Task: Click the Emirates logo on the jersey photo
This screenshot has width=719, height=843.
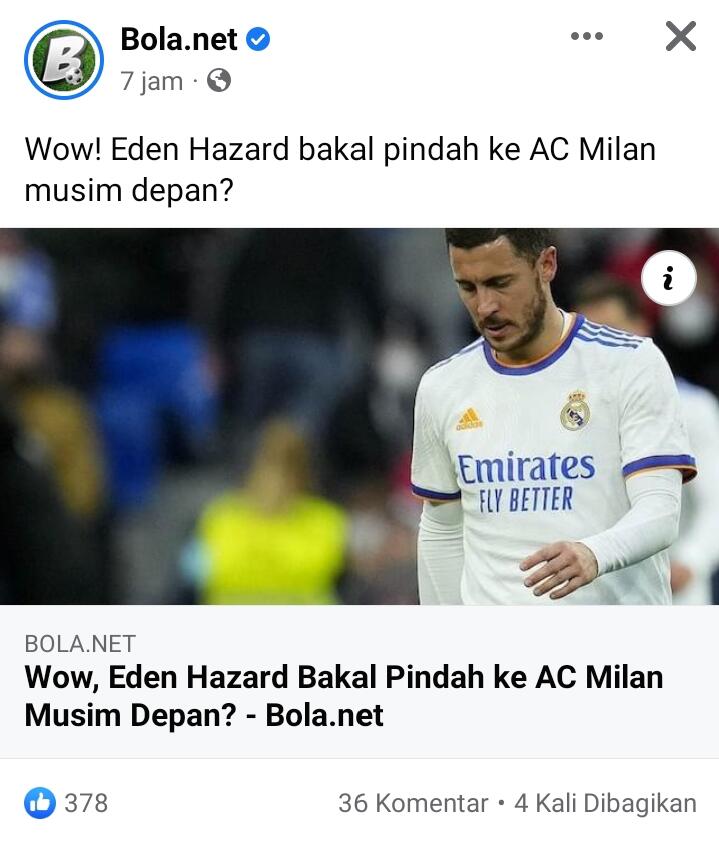Action: point(526,468)
